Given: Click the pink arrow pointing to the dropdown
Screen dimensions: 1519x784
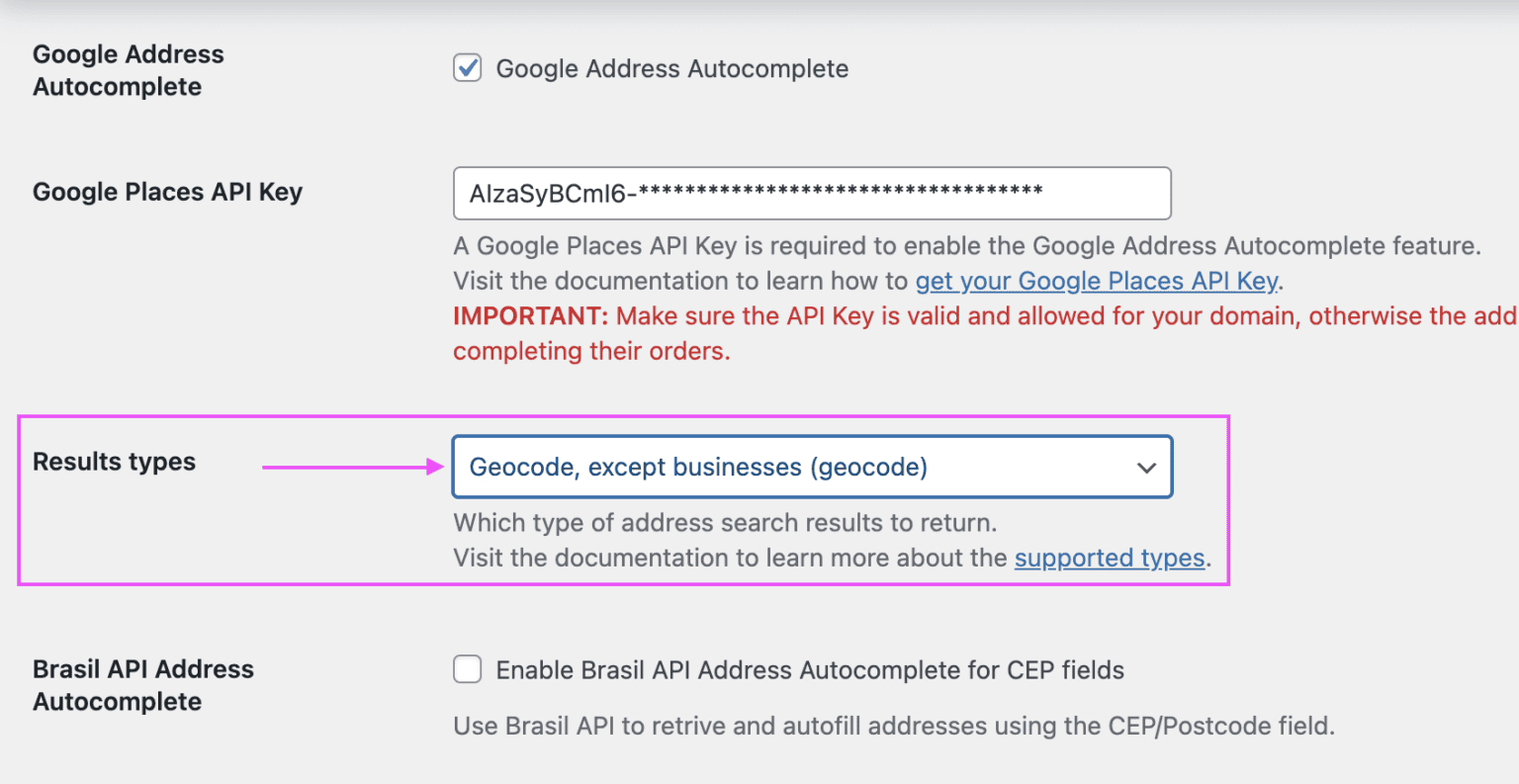Looking at the screenshot, I should point(351,466).
